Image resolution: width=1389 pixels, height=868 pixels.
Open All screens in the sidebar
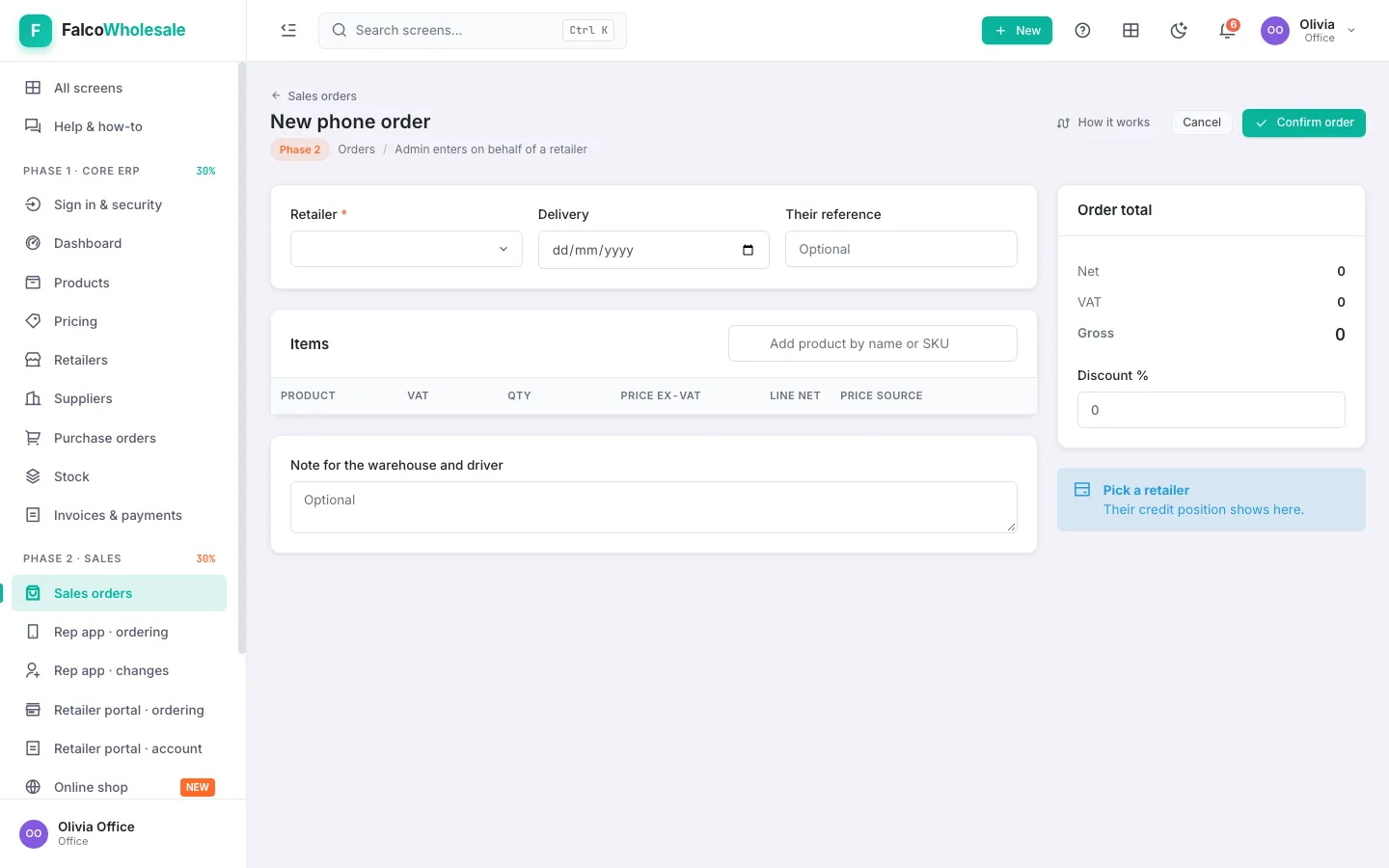click(120, 88)
